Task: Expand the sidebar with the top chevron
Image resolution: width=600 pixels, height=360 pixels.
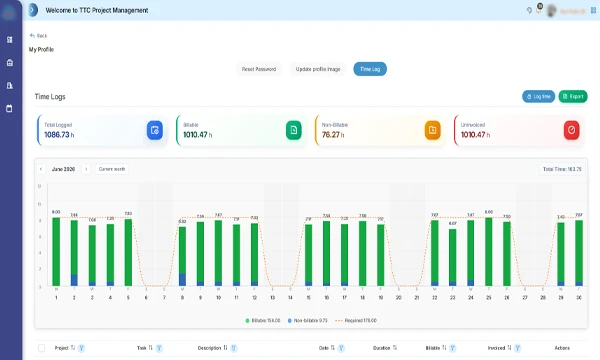Action: (33, 10)
